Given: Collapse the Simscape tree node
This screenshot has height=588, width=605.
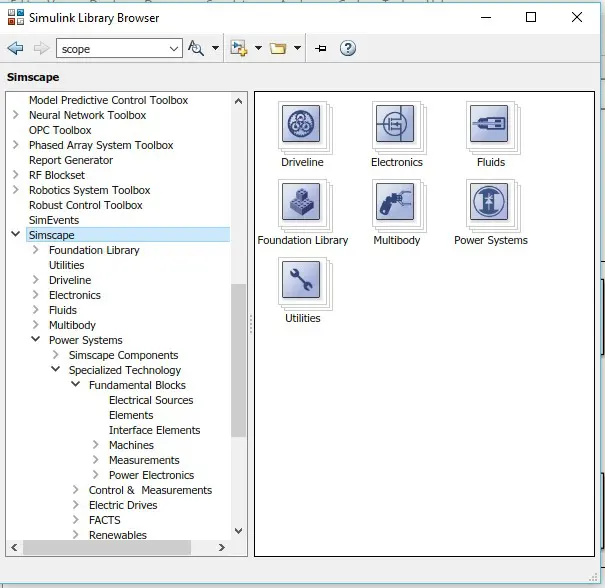Looking at the screenshot, I should pyautogui.click(x=16, y=235).
